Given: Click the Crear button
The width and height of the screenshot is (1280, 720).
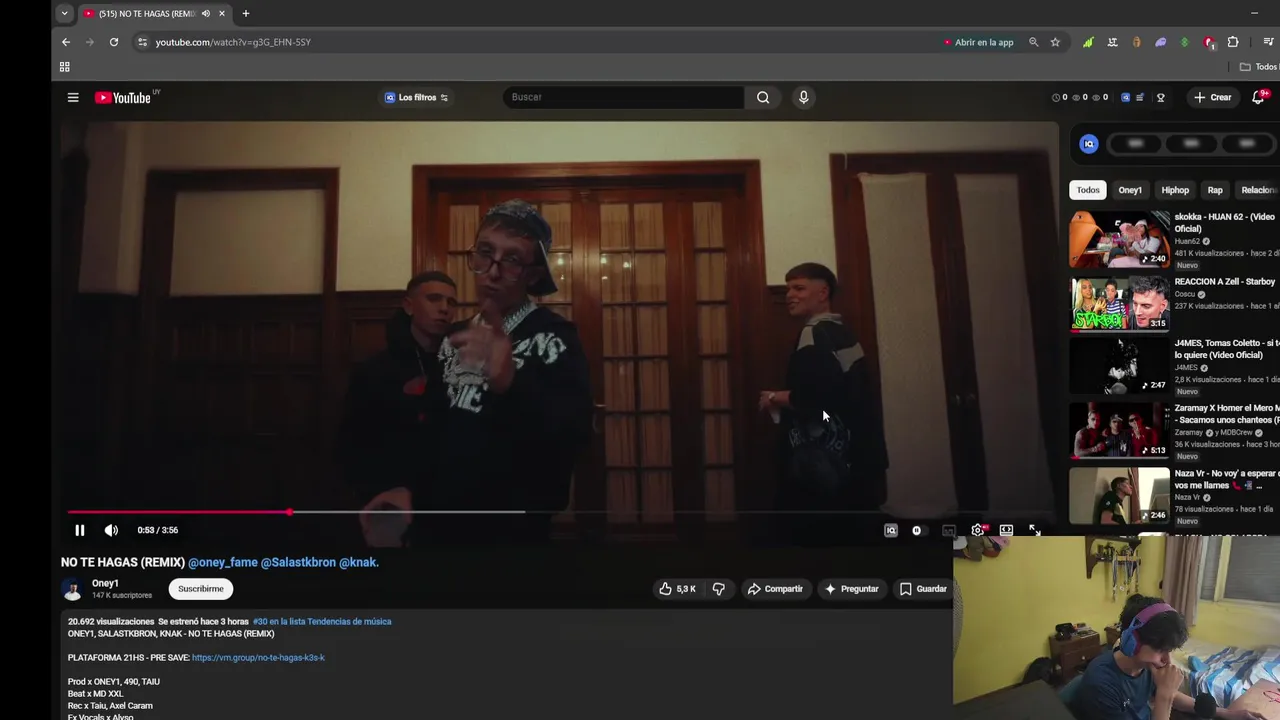Looking at the screenshot, I should coord(1212,97).
